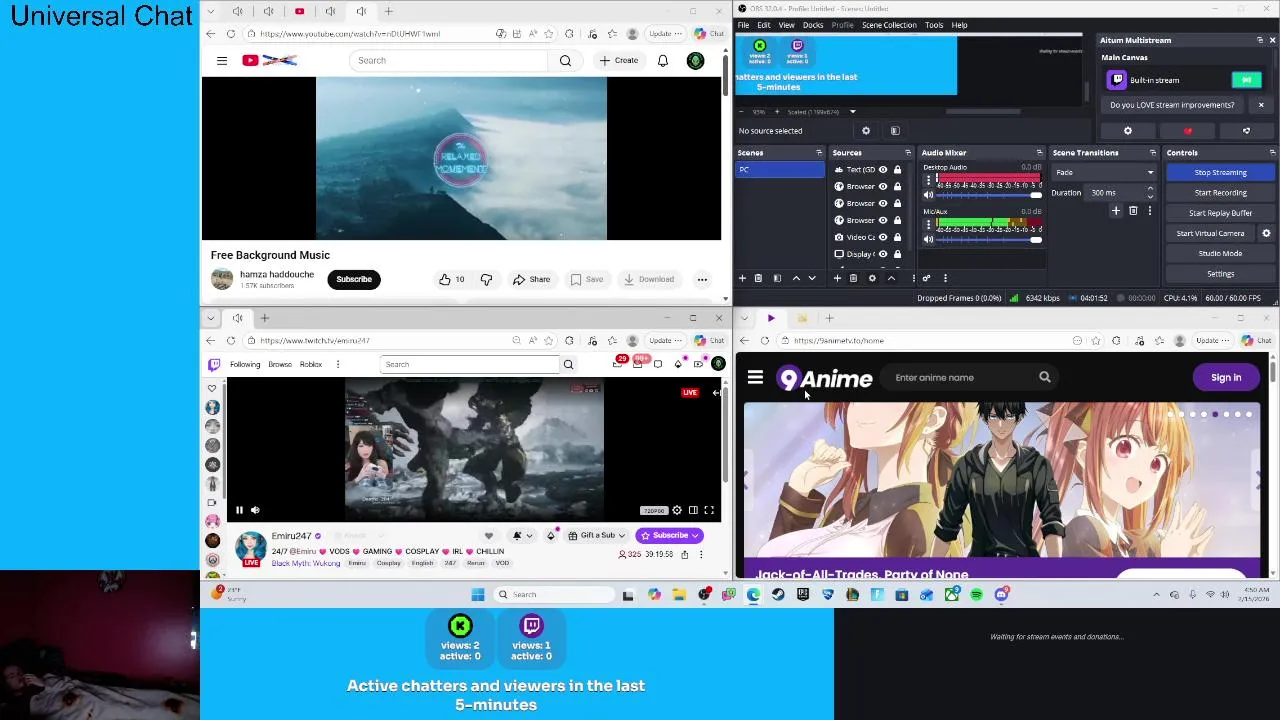Enter fullscreen on the Twitch player
Image resolution: width=1280 pixels, height=720 pixels.
tap(709, 510)
